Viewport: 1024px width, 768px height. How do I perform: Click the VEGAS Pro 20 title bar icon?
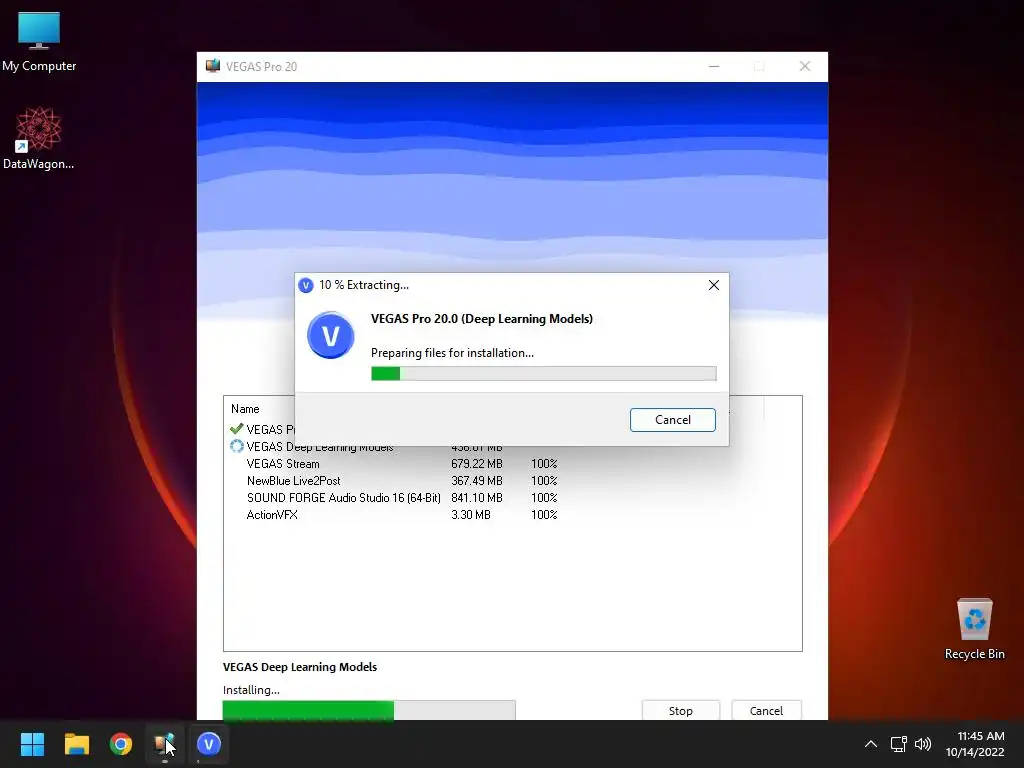pyautogui.click(x=213, y=66)
